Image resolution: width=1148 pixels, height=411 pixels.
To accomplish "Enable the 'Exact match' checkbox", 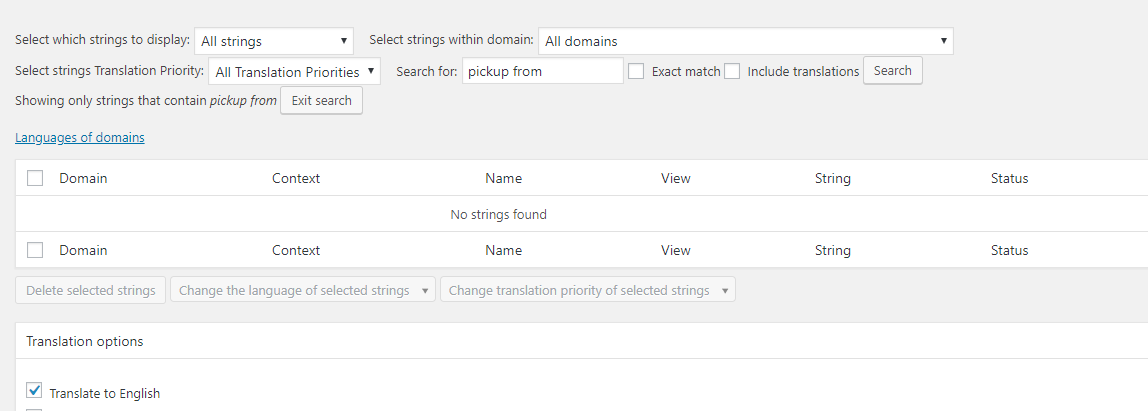I will (636, 71).
